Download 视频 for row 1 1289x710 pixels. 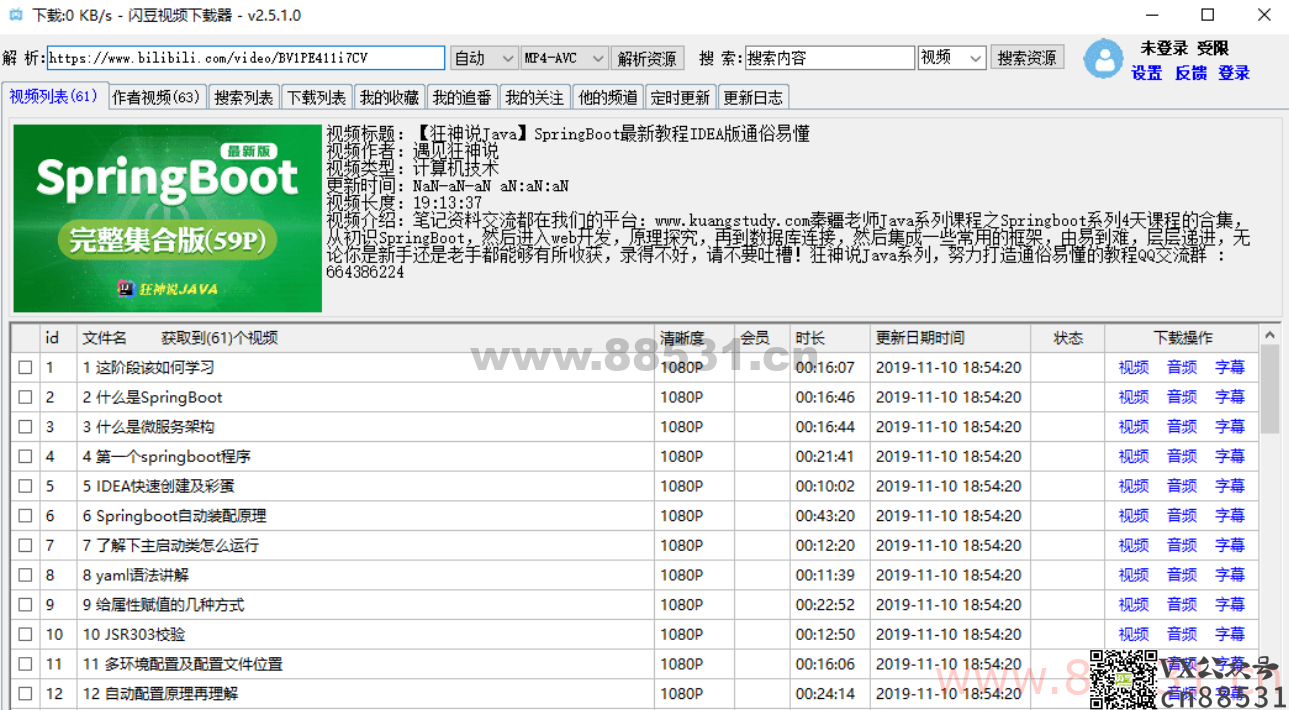pyautogui.click(x=1134, y=368)
